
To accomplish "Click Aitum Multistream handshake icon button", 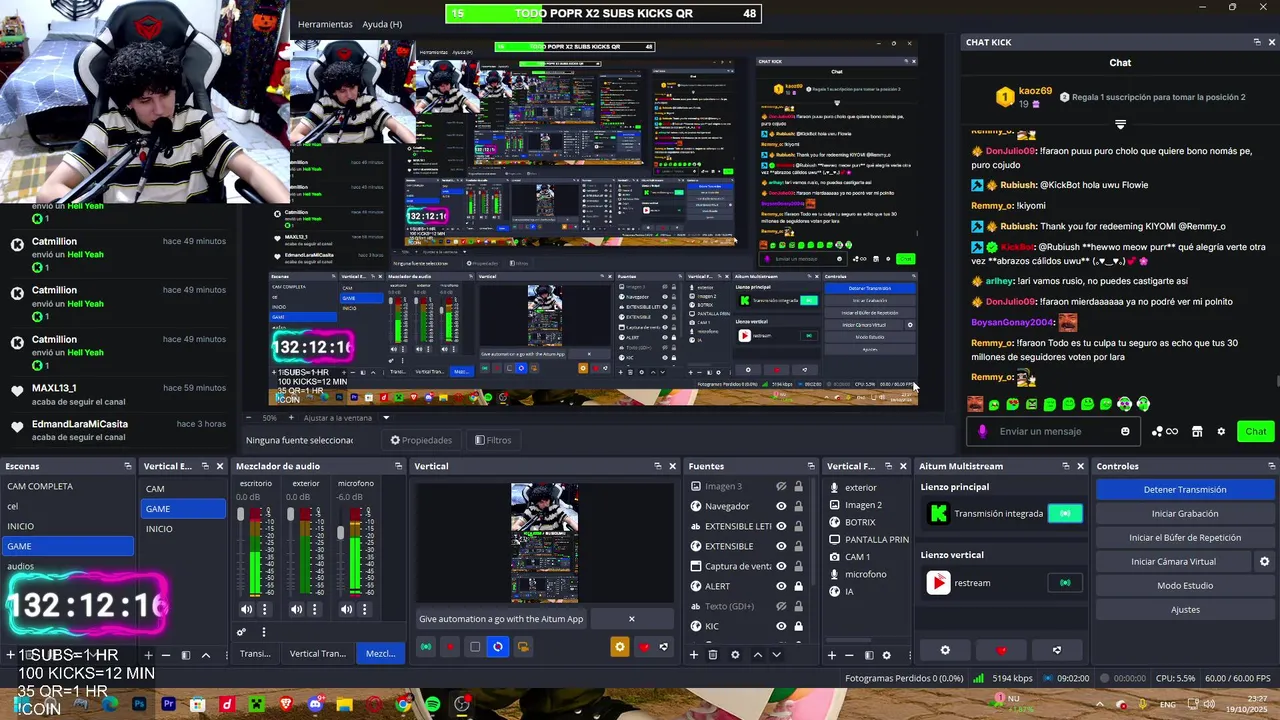I will pos(1057,650).
